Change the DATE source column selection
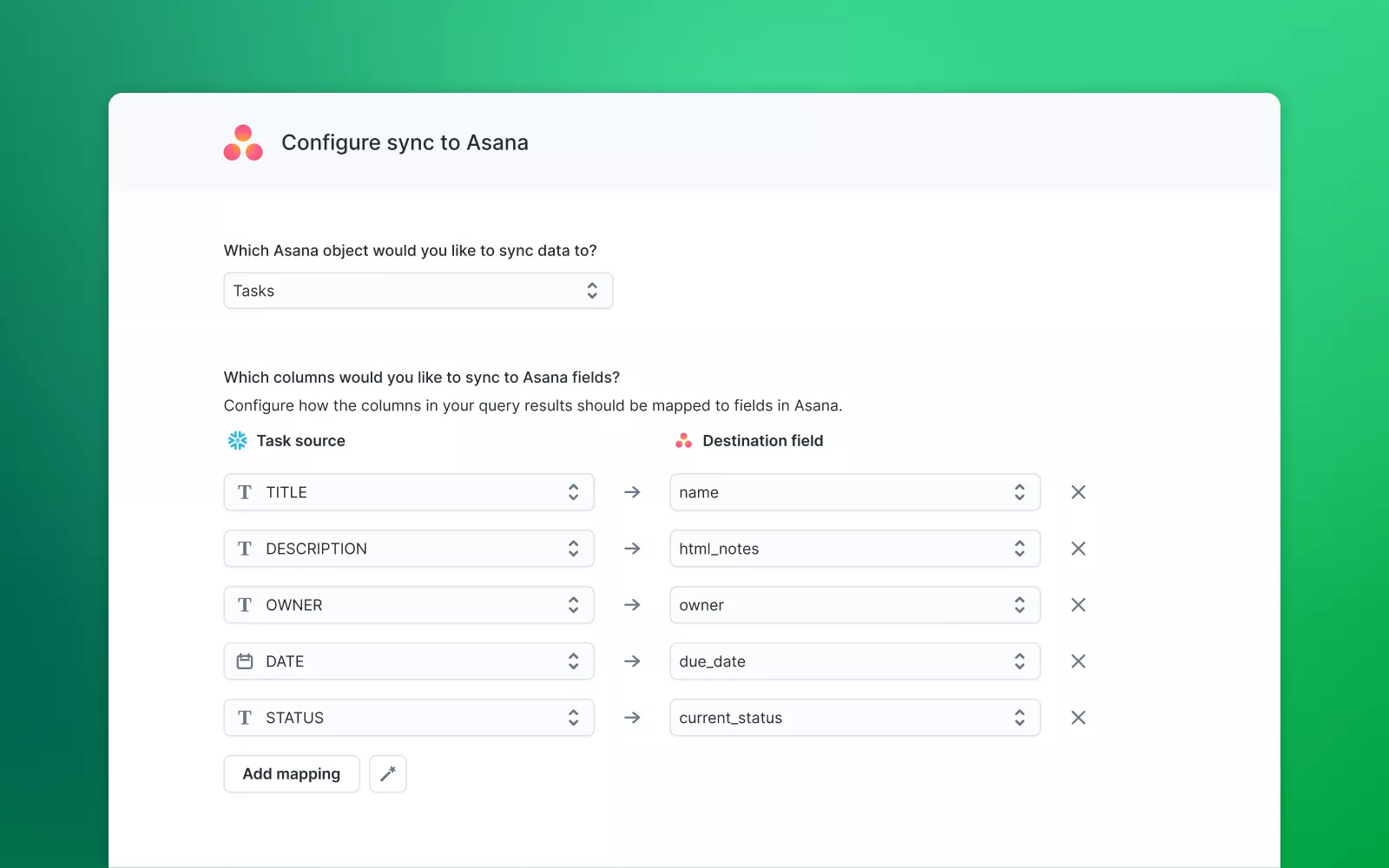The width and height of the screenshot is (1389, 868). 409,661
